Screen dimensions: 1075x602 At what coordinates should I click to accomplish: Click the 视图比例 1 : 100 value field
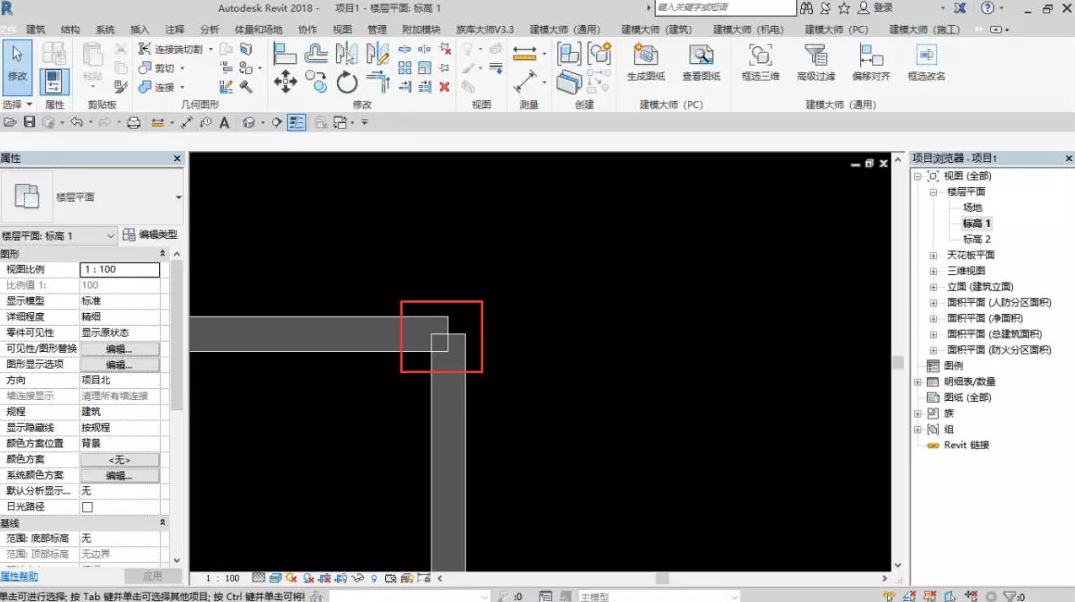(x=120, y=269)
